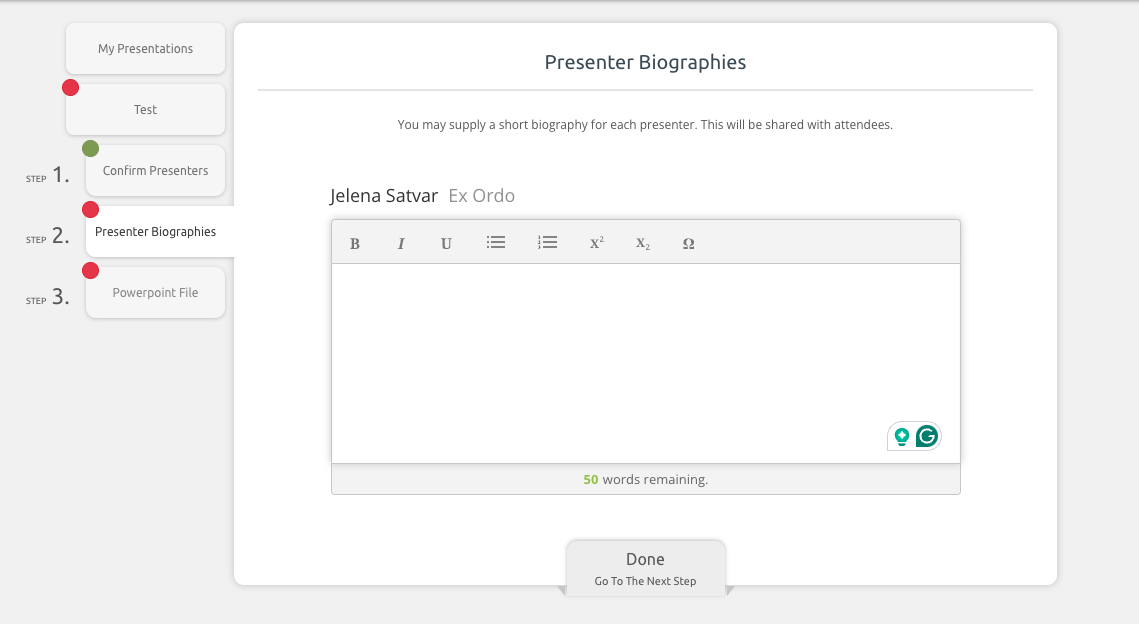Insert a numbered list in the editor
Viewport: 1139px width, 624px height.
pyautogui.click(x=547, y=242)
